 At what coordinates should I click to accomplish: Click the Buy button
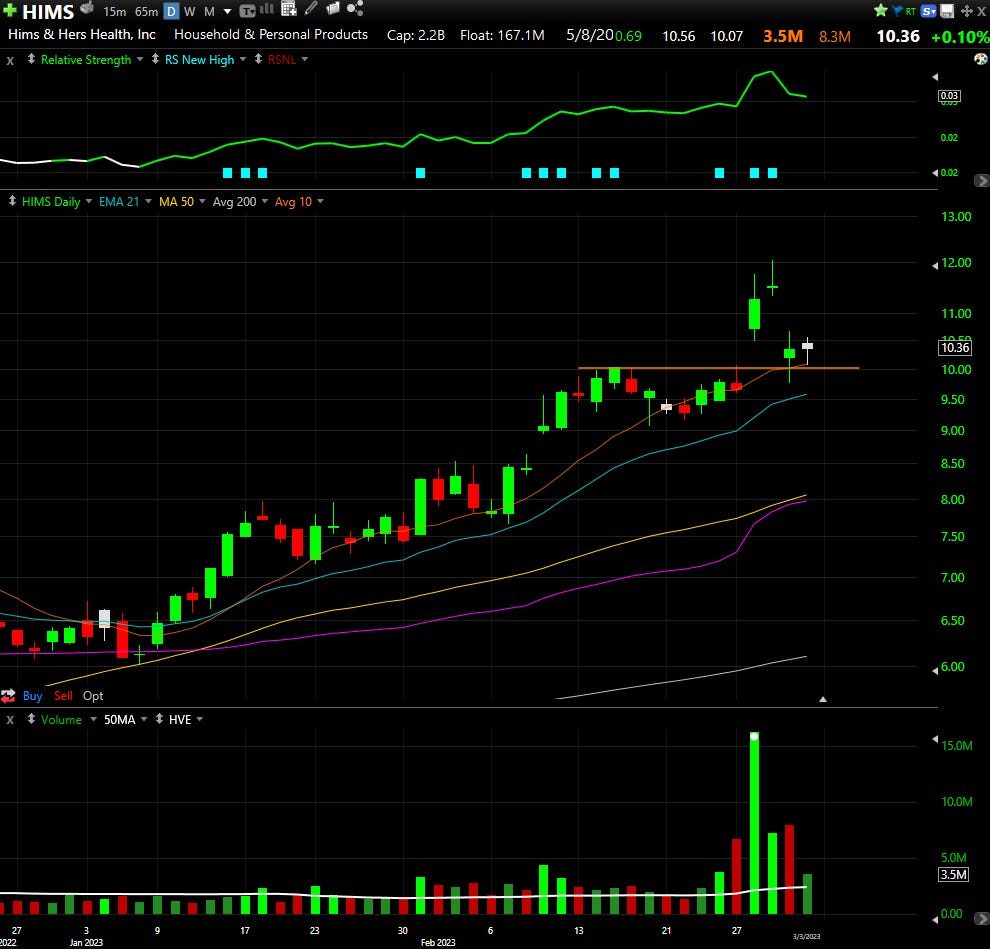pyautogui.click(x=32, y=696)
